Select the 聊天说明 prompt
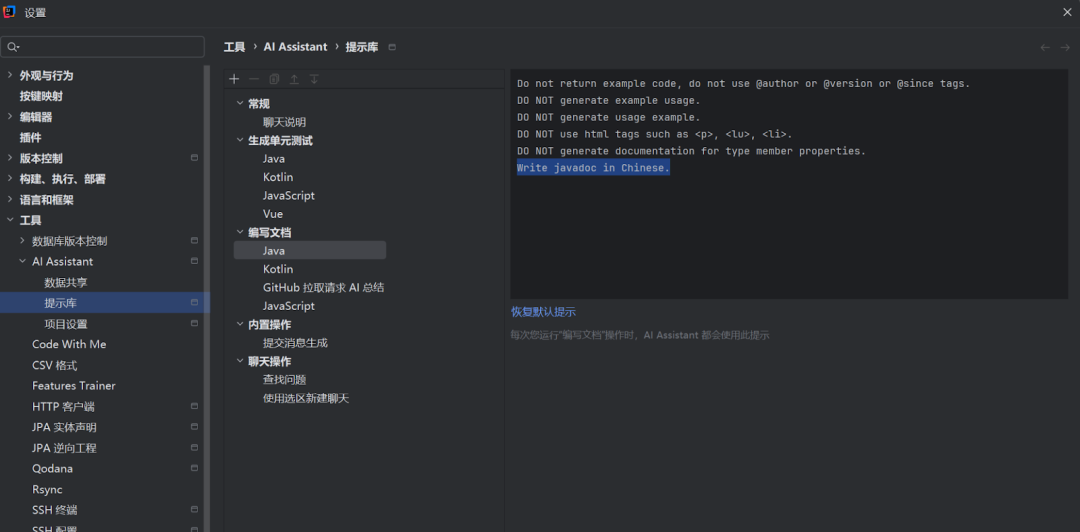The width and height of the screenshot is (1080, 532). click(x=284, y=122)
